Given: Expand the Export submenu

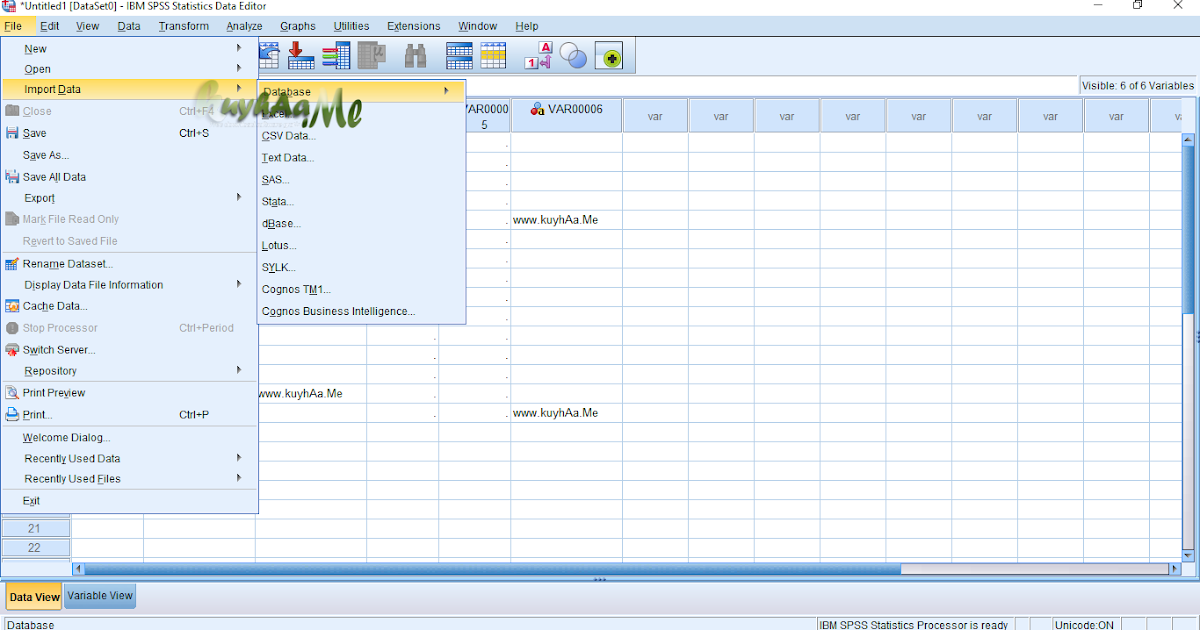Looking at the screenshot, I should click(130, 198).
